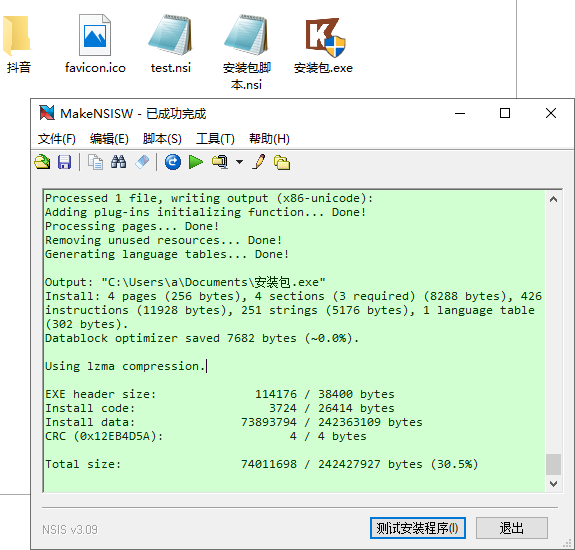Copy the log with the Copy icon
This screenshot has height=550, width=575.
95,162
